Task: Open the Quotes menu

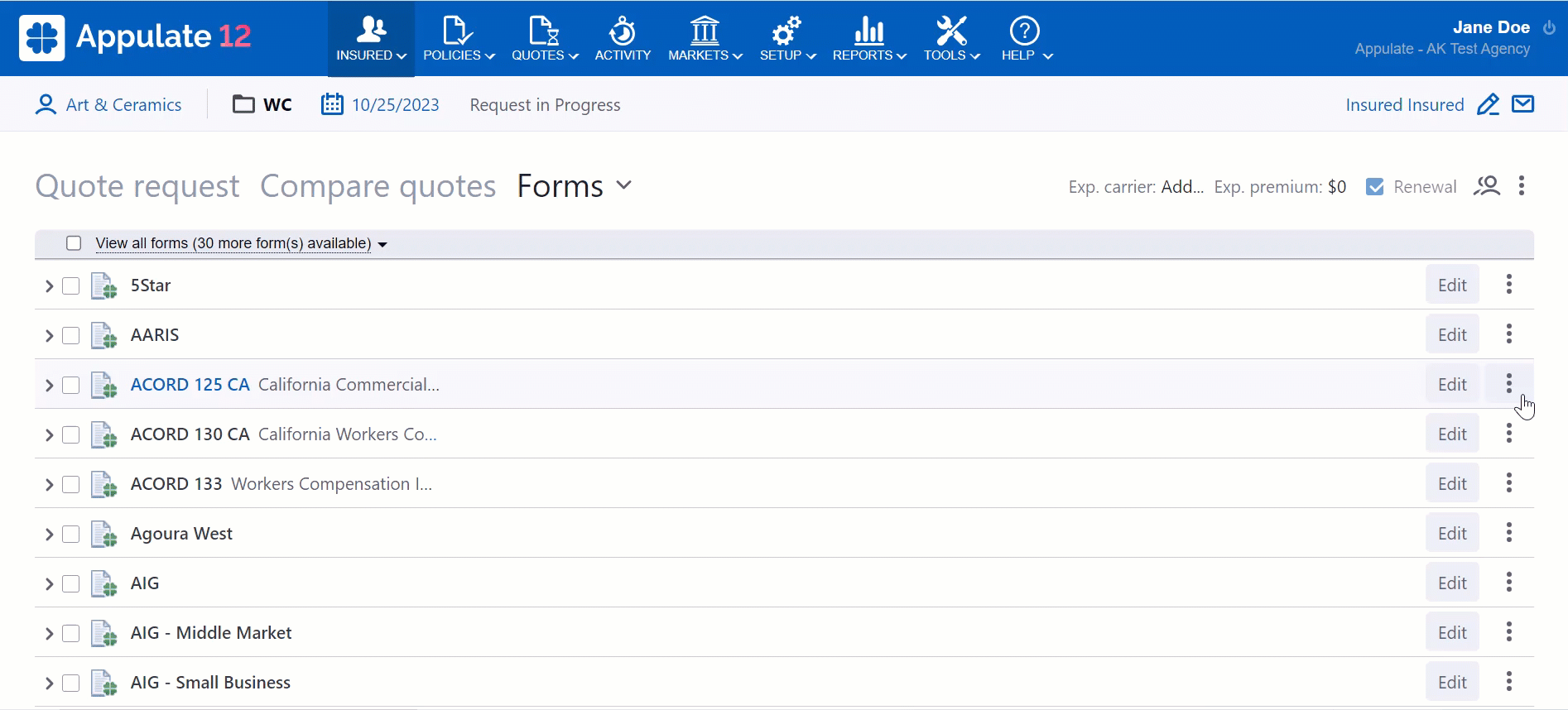Action: pyautogui.click(x=544, y=39)
